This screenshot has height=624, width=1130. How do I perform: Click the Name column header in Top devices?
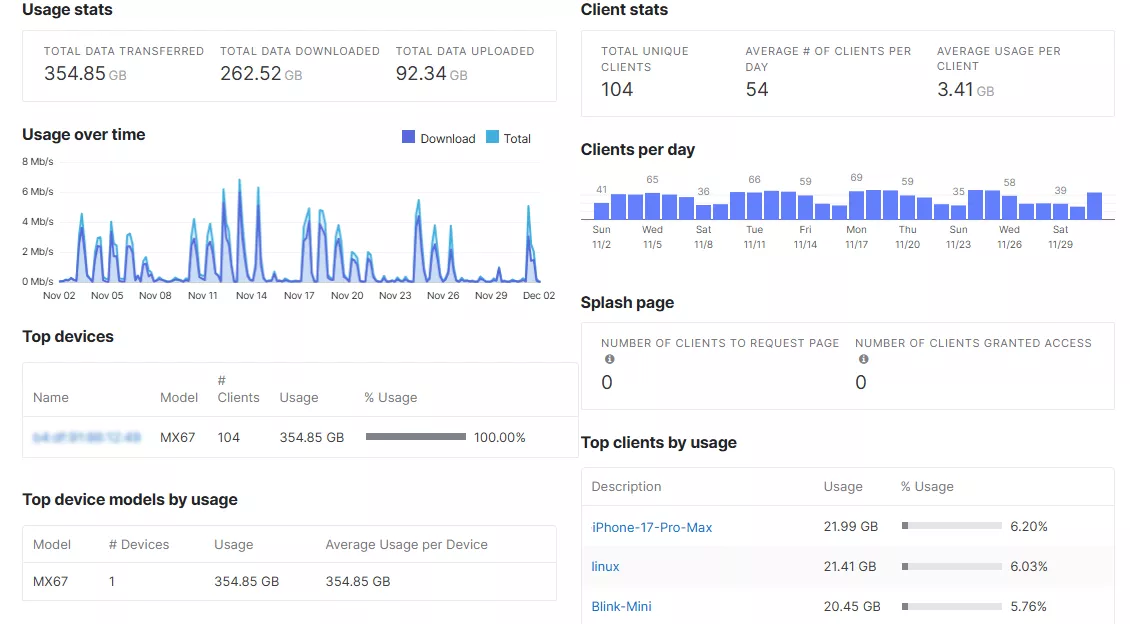51,397
